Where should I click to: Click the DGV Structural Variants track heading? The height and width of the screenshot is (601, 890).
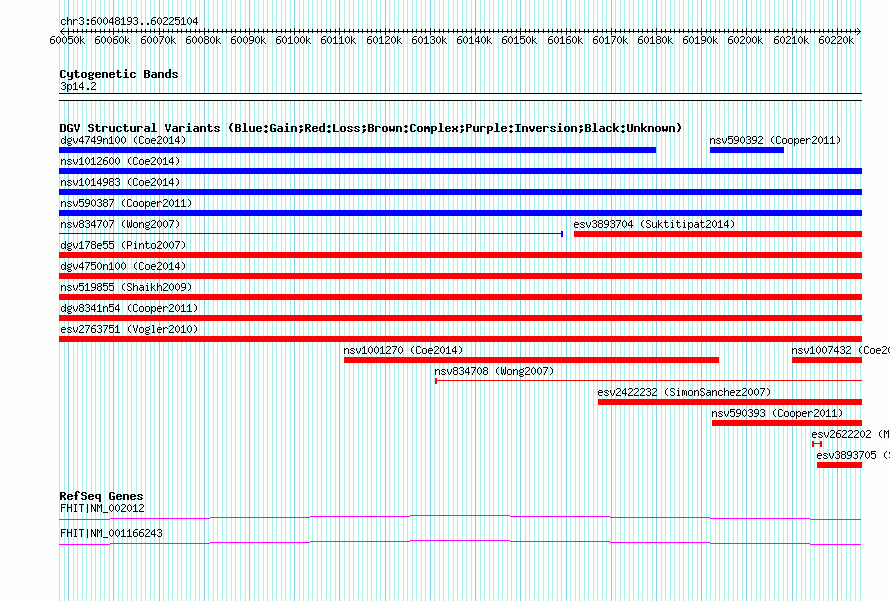click(x=371, y=128)
